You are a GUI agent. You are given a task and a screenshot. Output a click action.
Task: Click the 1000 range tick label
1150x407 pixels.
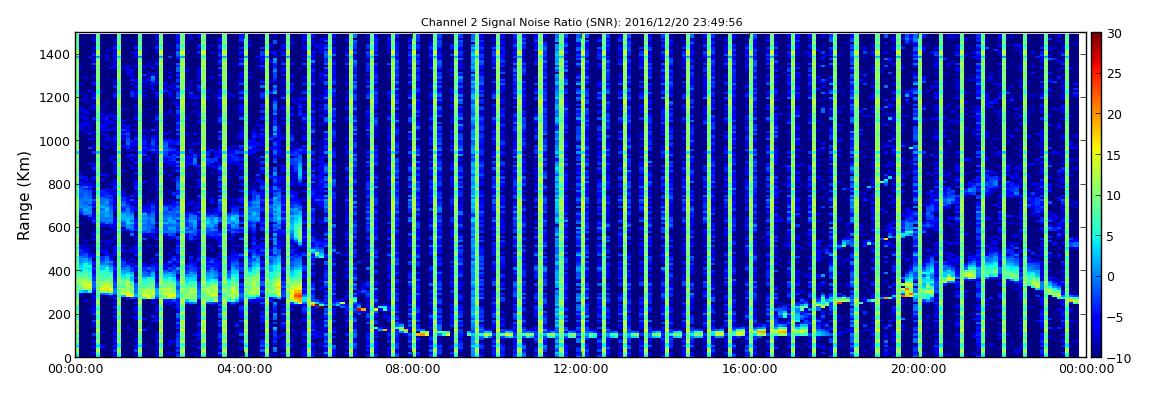tap(56, 142)
